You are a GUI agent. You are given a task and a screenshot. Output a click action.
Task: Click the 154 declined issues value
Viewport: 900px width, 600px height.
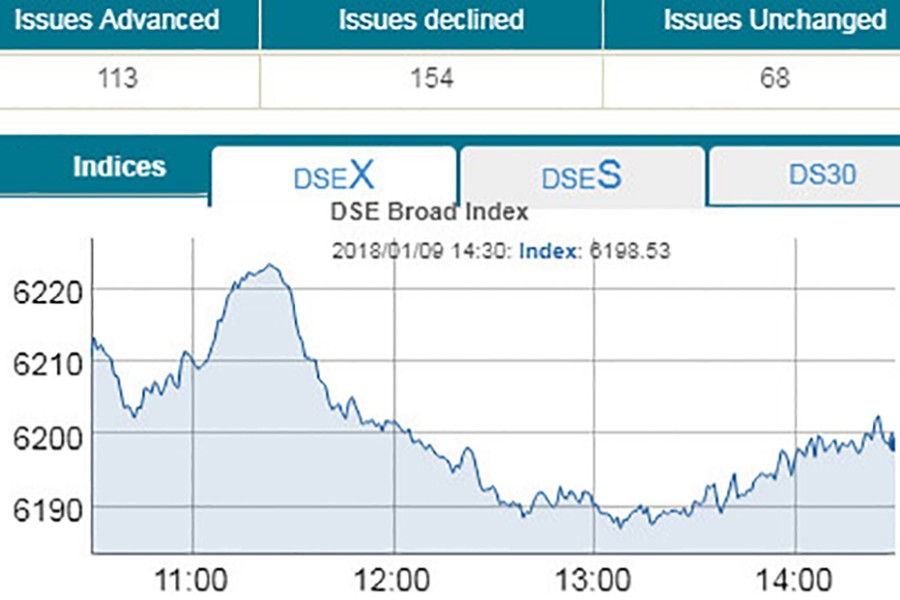[430, 78]
